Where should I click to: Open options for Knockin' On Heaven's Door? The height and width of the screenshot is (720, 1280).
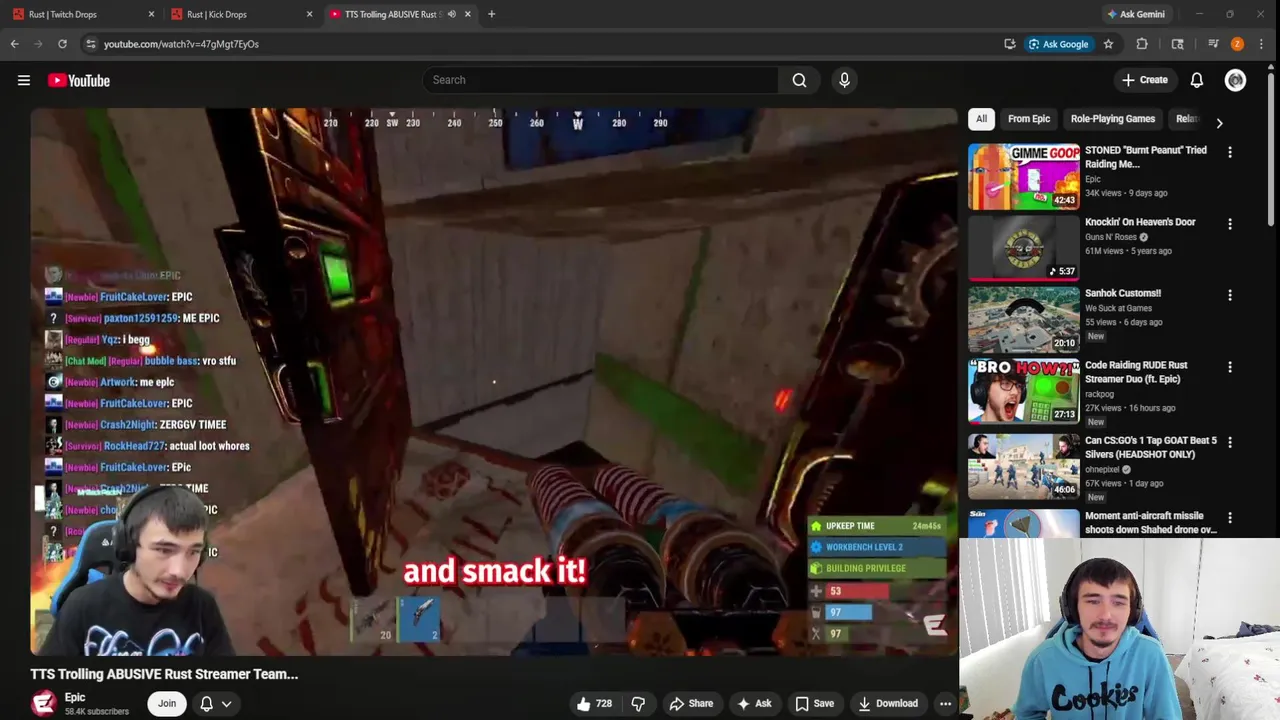click(x=1230, y=224)
